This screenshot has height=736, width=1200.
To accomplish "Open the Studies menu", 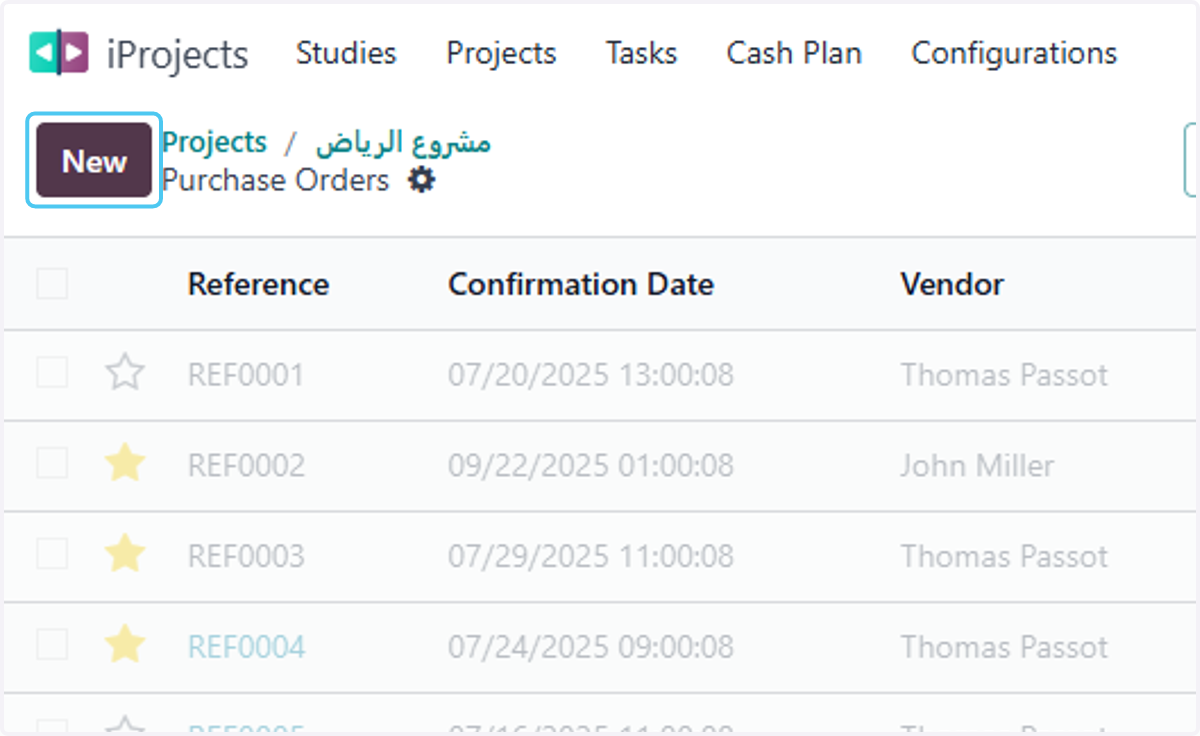I will pos(346,53).
